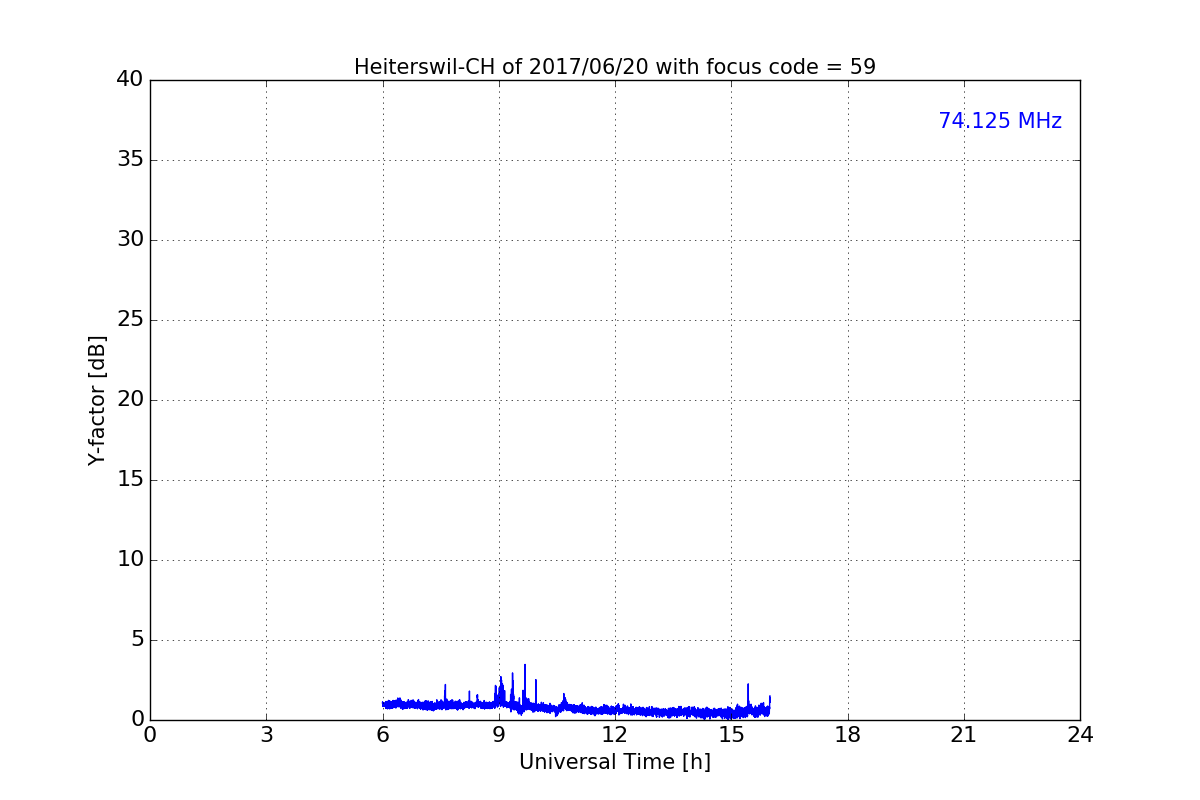Click x-axis tick label 18
Image resolution: width=1200 pixels, height=800 pixels.
(x=848, y=735)
